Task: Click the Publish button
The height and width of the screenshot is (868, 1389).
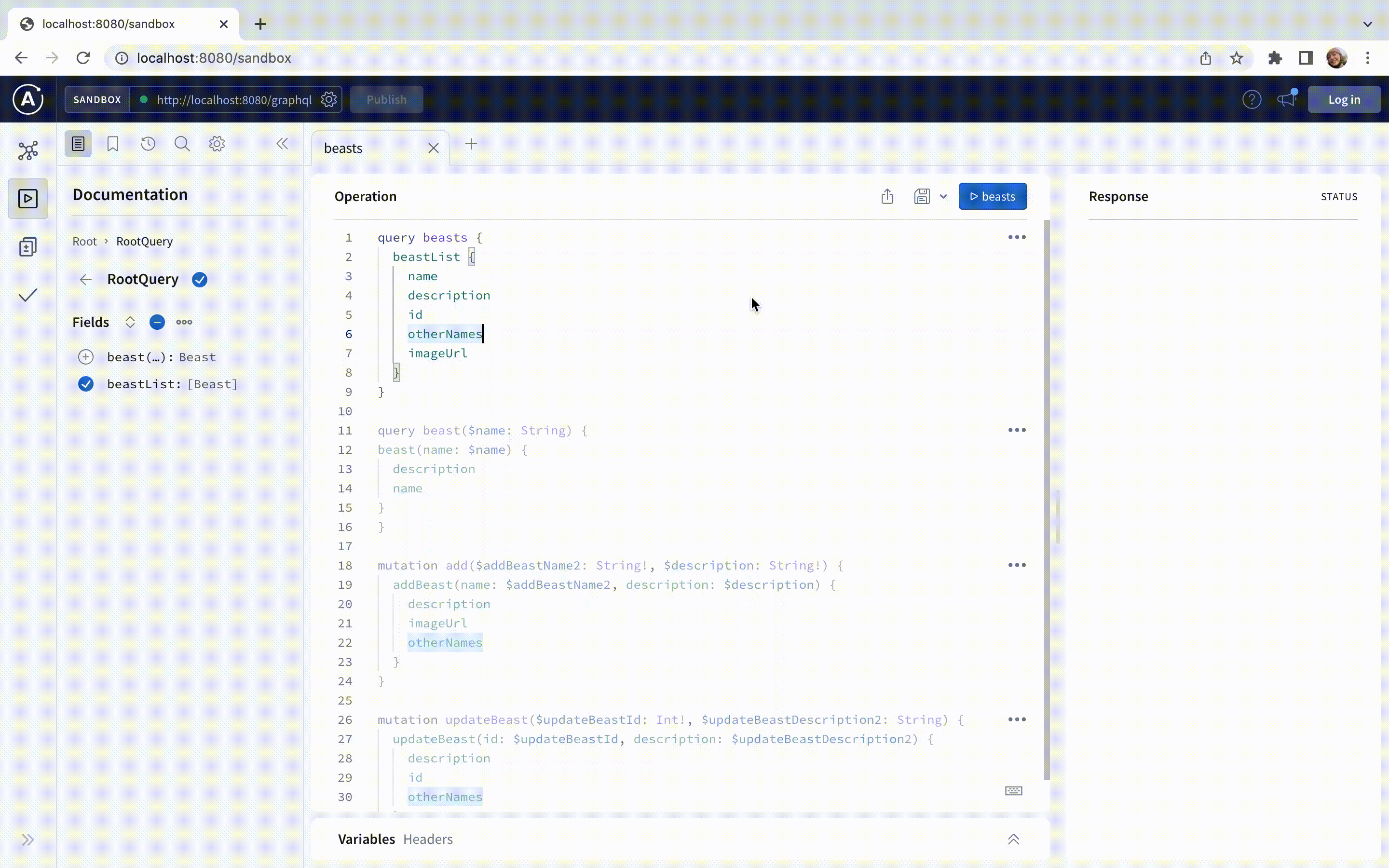Action: pyautogui.click(x=386, y=99)
